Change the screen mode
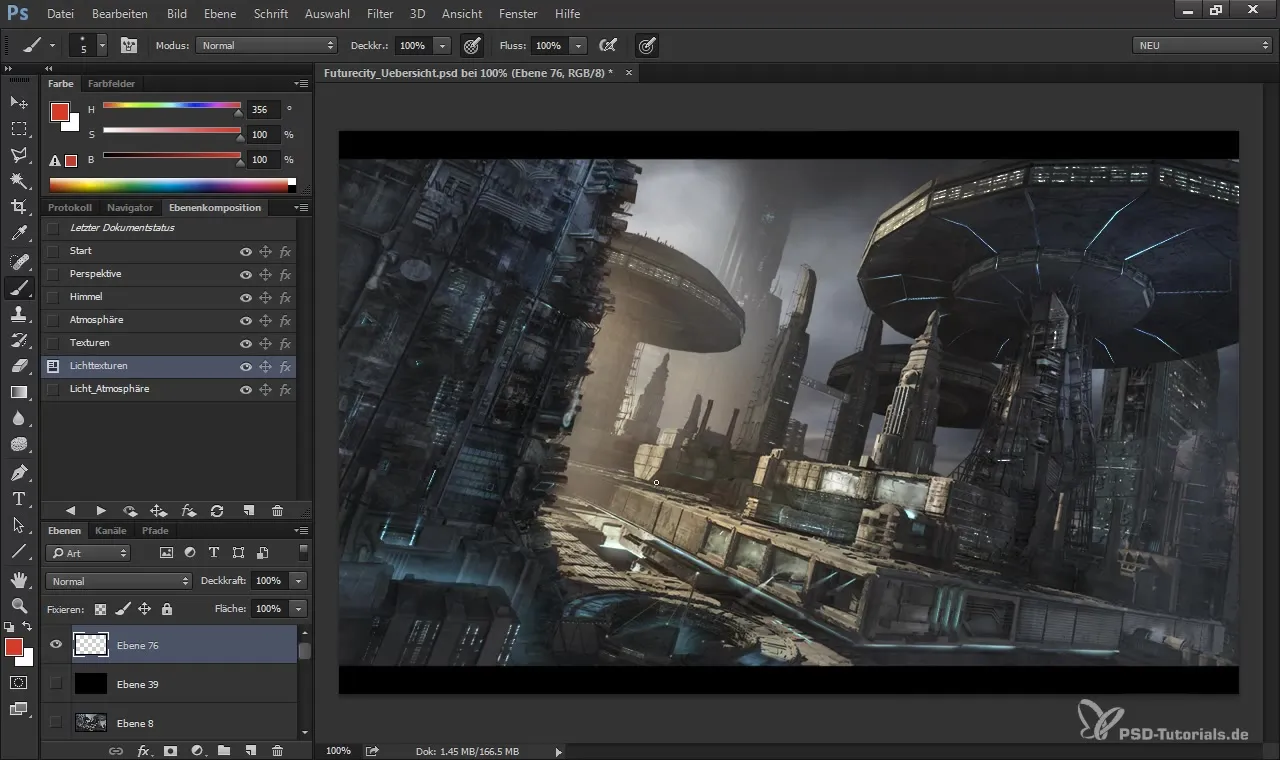Viewport: 1280px width, 760px height. pyautogui.click(x=19, y=709)
